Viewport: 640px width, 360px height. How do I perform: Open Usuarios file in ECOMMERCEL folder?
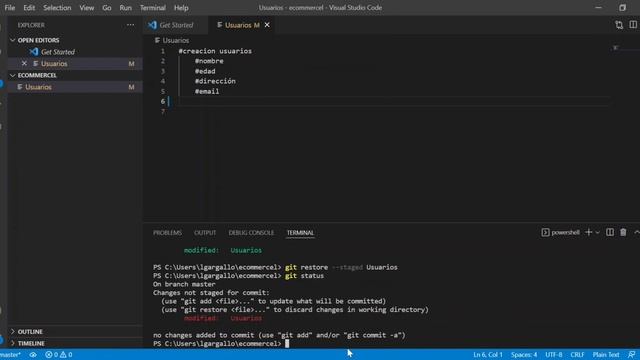(75, 87)
